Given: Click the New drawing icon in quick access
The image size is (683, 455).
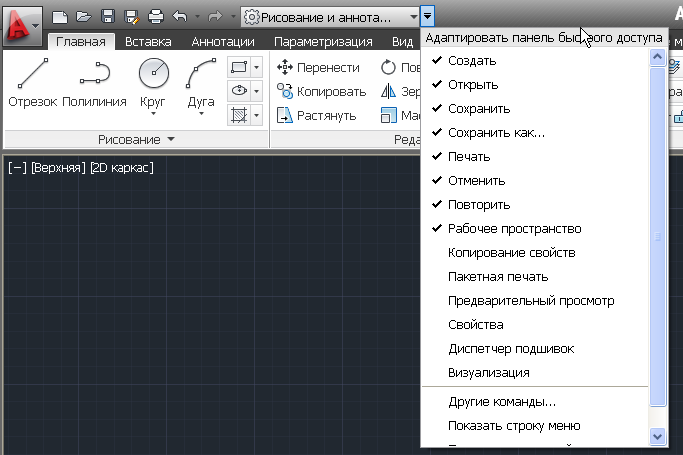Looking at the screenshot, I should click(x=60, y=17).
